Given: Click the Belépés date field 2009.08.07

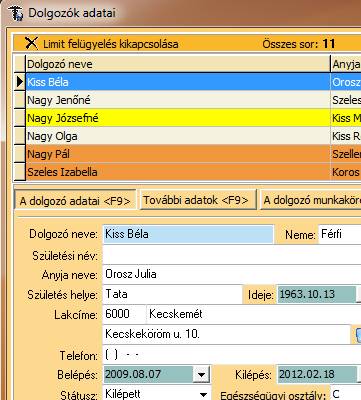Looking at the screenshot, I should pos(148,374).
